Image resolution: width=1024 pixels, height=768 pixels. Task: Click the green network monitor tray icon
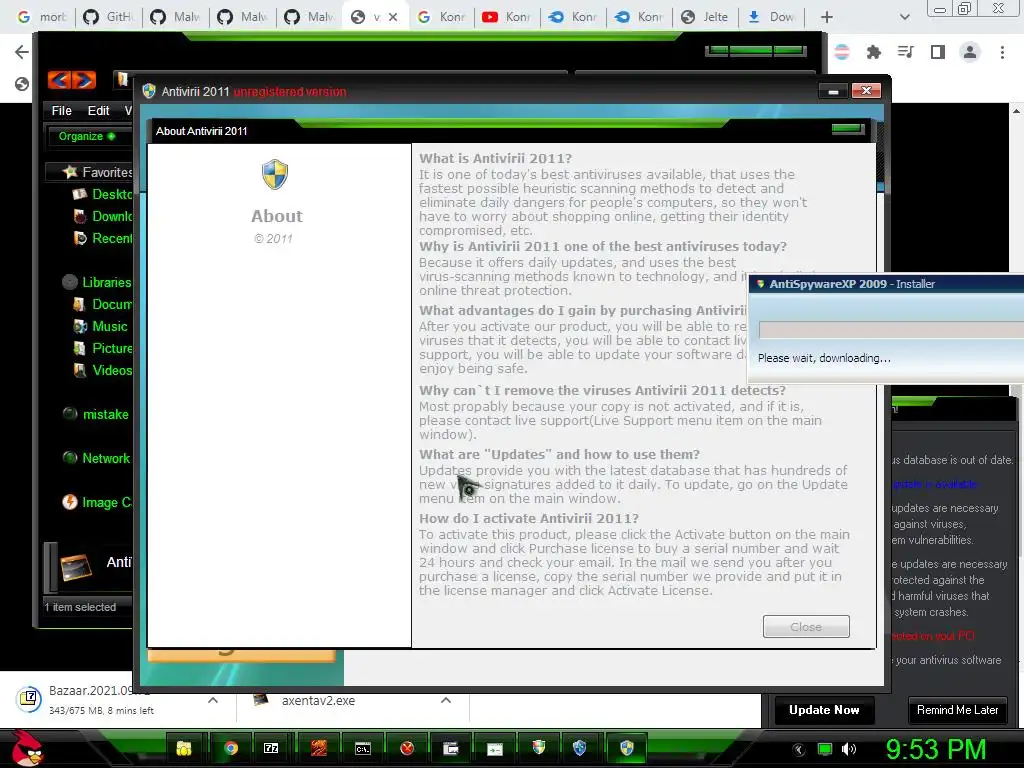(x=825, y=749)
